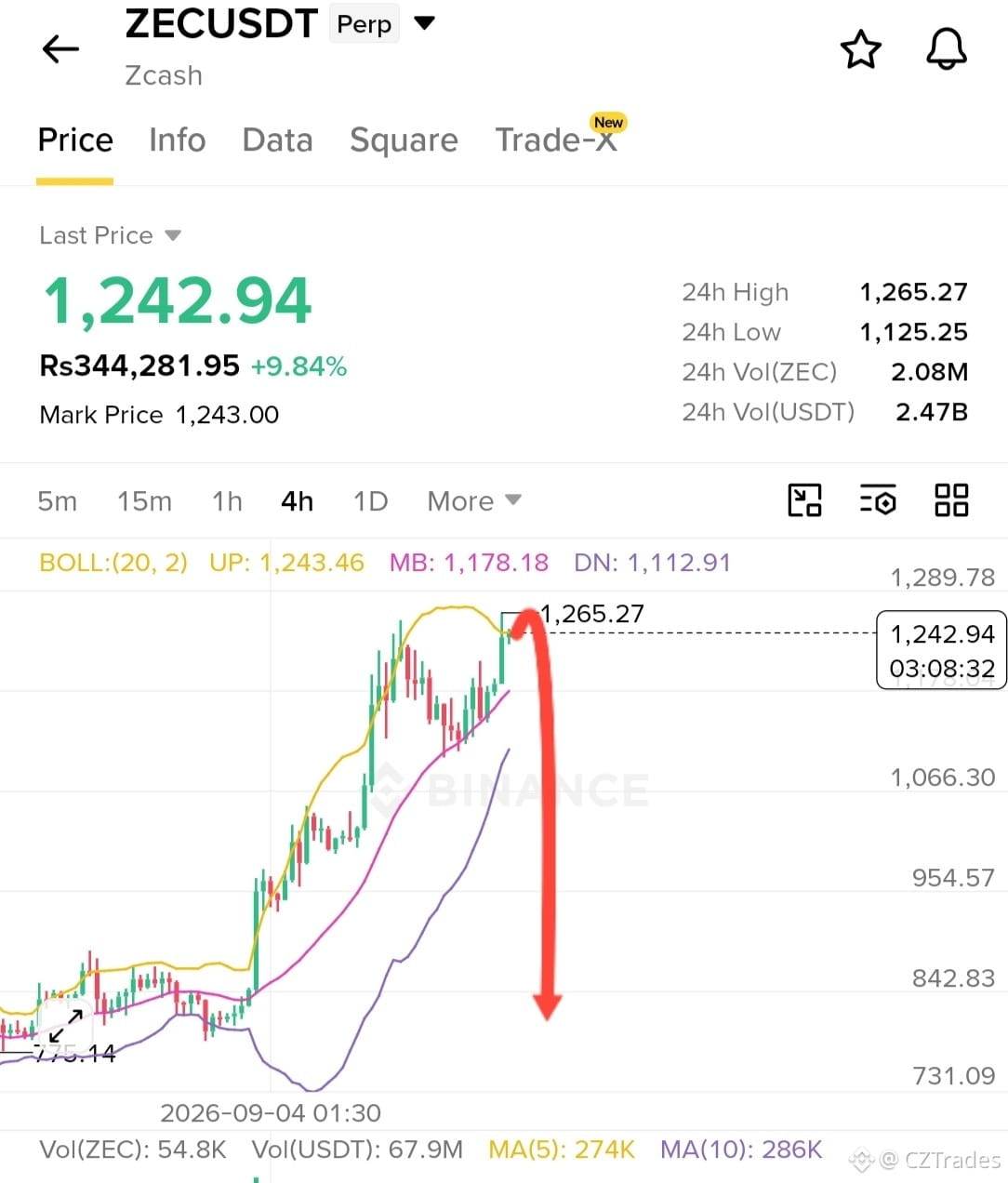Expand chart to fullscreen via arrows icon

65,1026
